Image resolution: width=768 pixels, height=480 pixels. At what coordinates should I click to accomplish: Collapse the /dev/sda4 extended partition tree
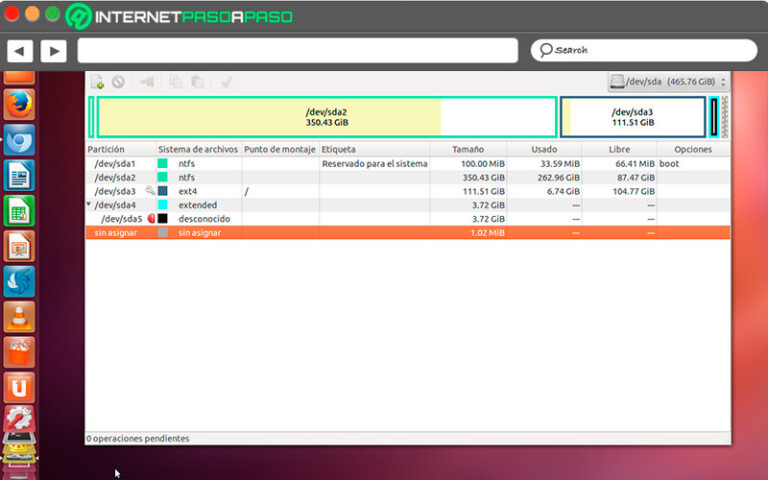[x=90, y=204]
